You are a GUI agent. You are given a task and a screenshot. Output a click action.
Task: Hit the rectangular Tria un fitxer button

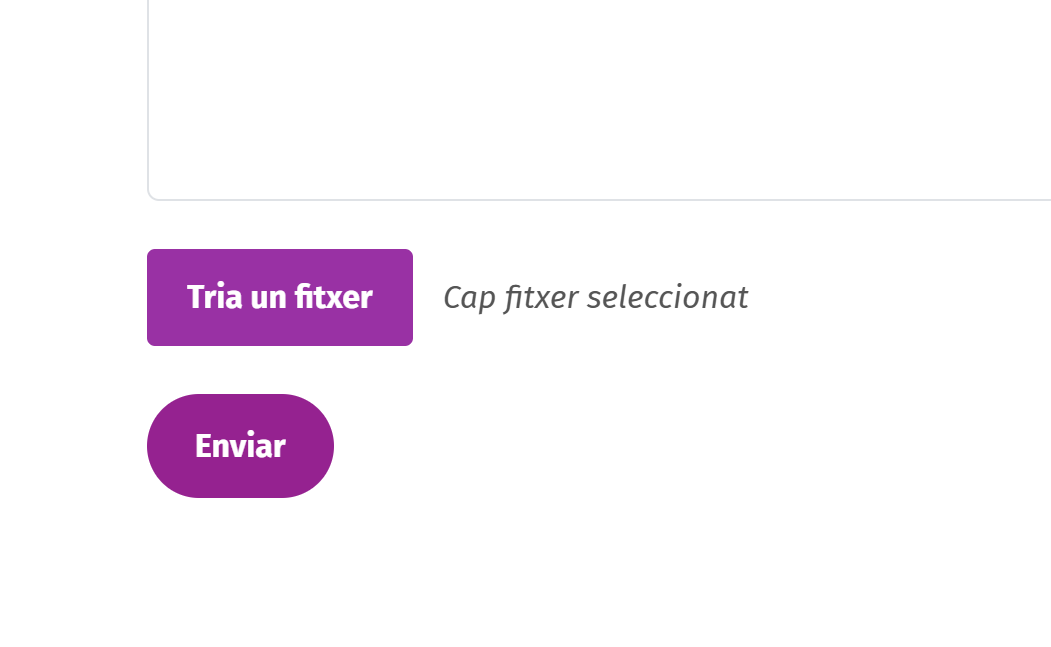[x=280, y=297]
